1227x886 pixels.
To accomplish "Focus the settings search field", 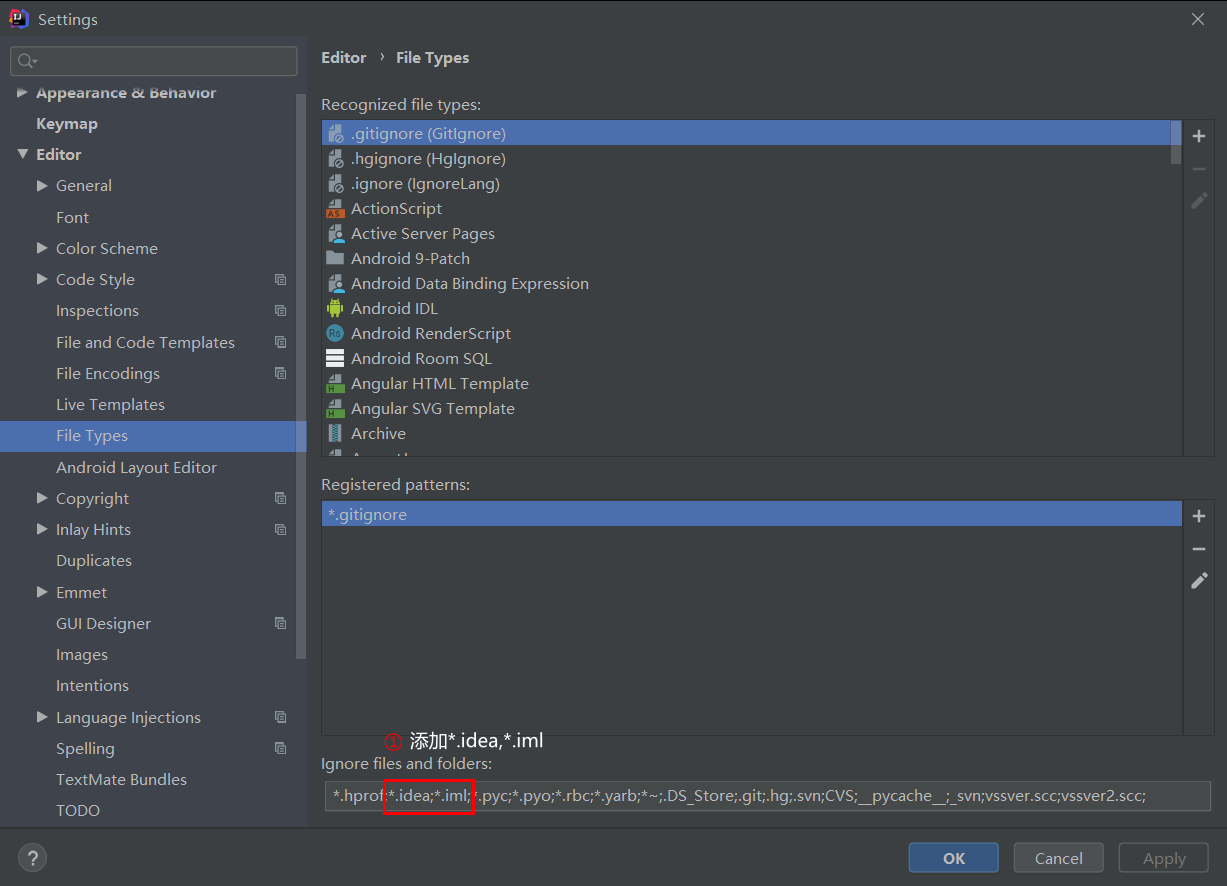I will point(154,61).
